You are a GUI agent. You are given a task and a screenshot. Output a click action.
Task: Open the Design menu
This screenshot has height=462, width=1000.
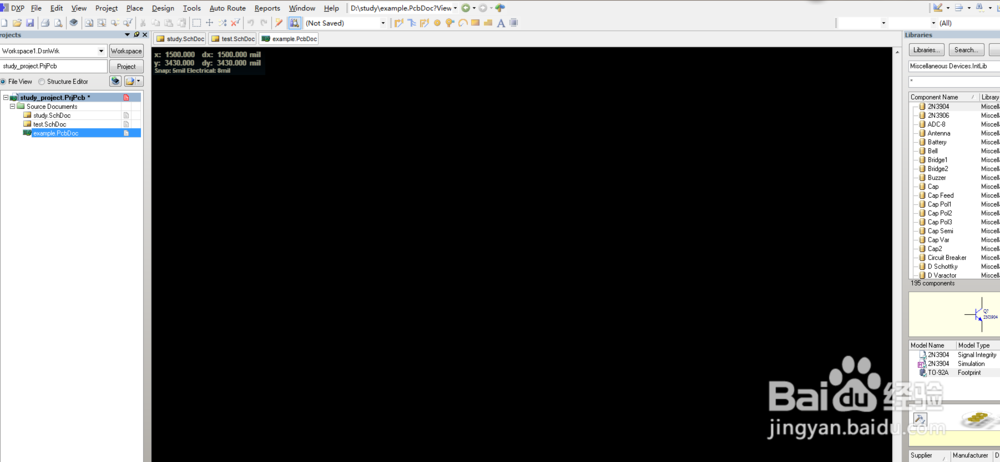[163, 8]
